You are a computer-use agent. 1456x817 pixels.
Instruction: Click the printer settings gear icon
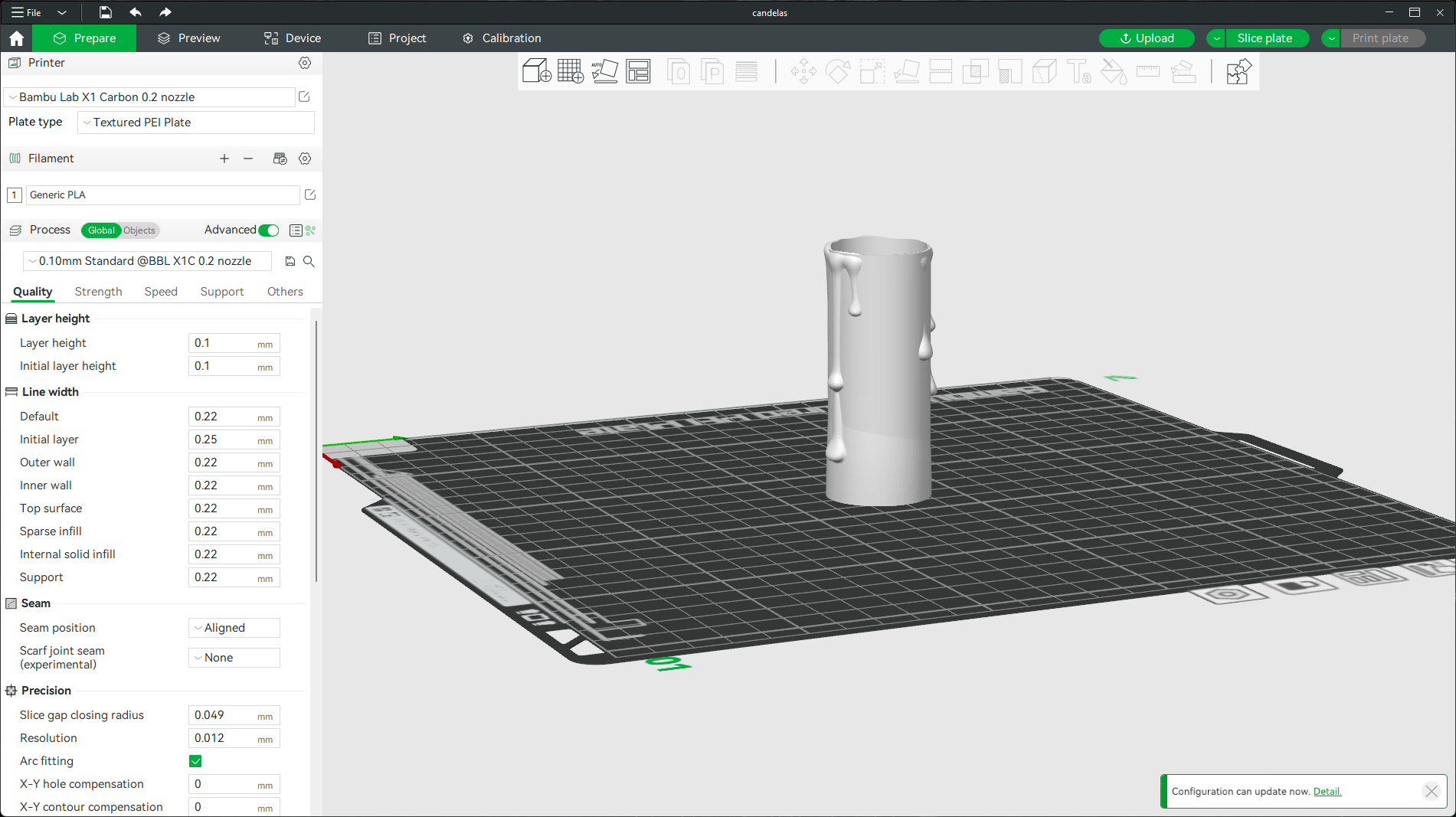click(305, 63)
